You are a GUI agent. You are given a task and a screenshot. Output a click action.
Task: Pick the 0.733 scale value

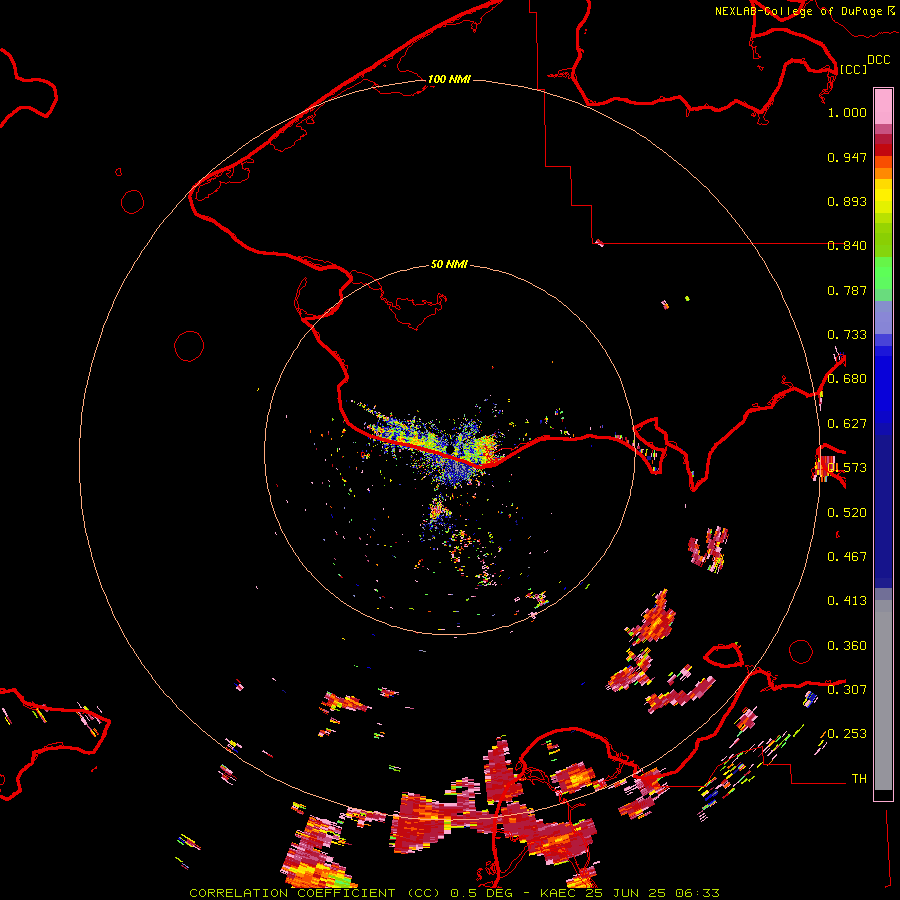click(x=847, y=335)
